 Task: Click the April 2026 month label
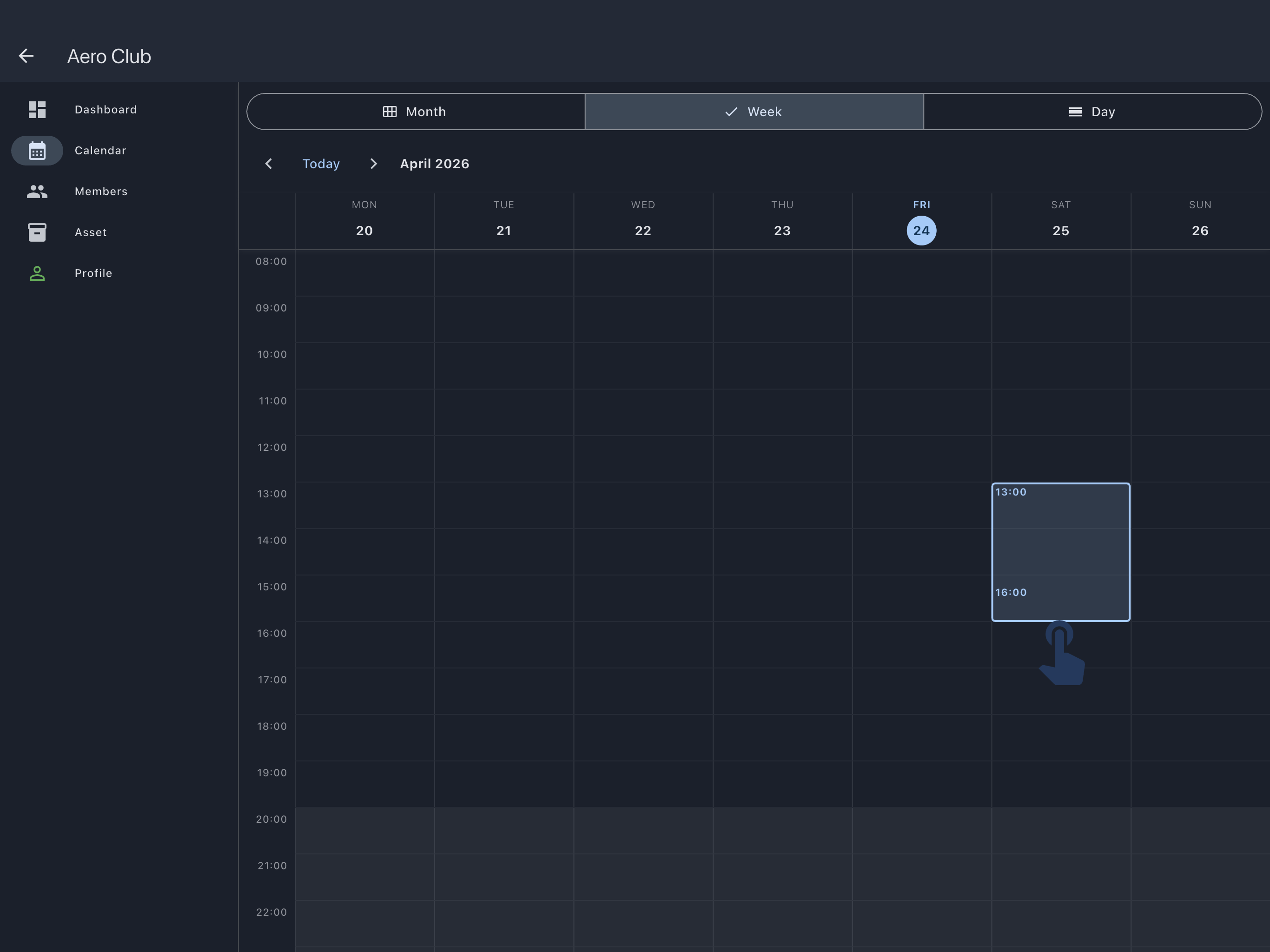point(435,164)
